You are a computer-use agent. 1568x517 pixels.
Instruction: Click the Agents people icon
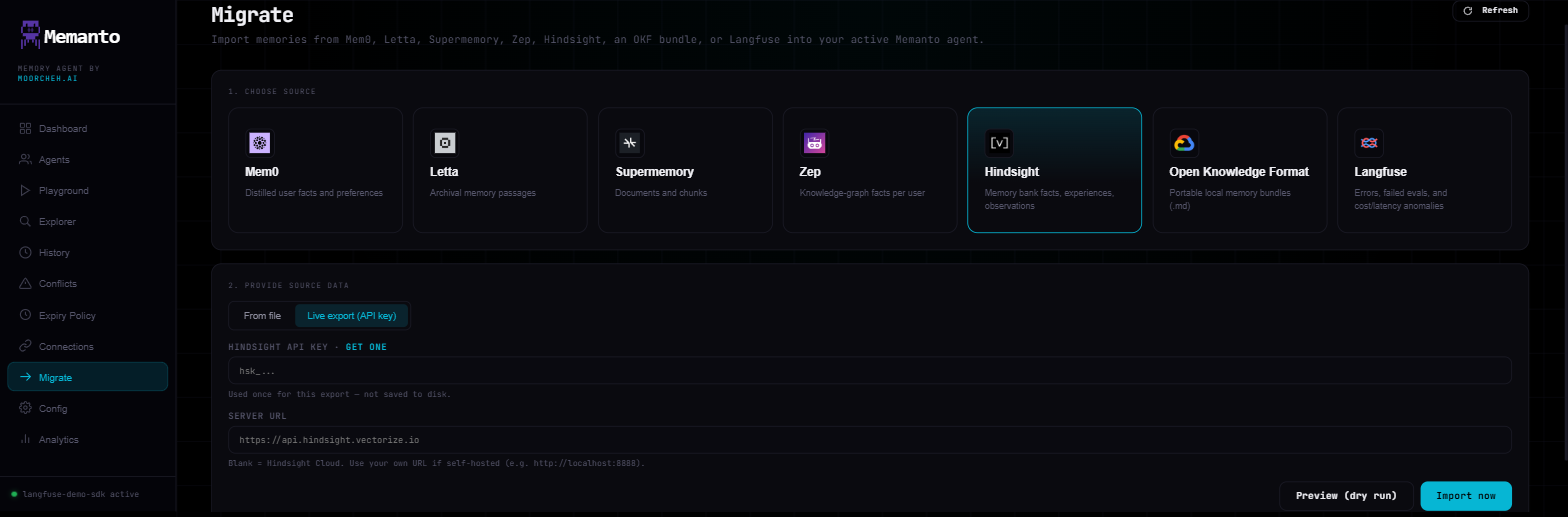click(25, 160)
